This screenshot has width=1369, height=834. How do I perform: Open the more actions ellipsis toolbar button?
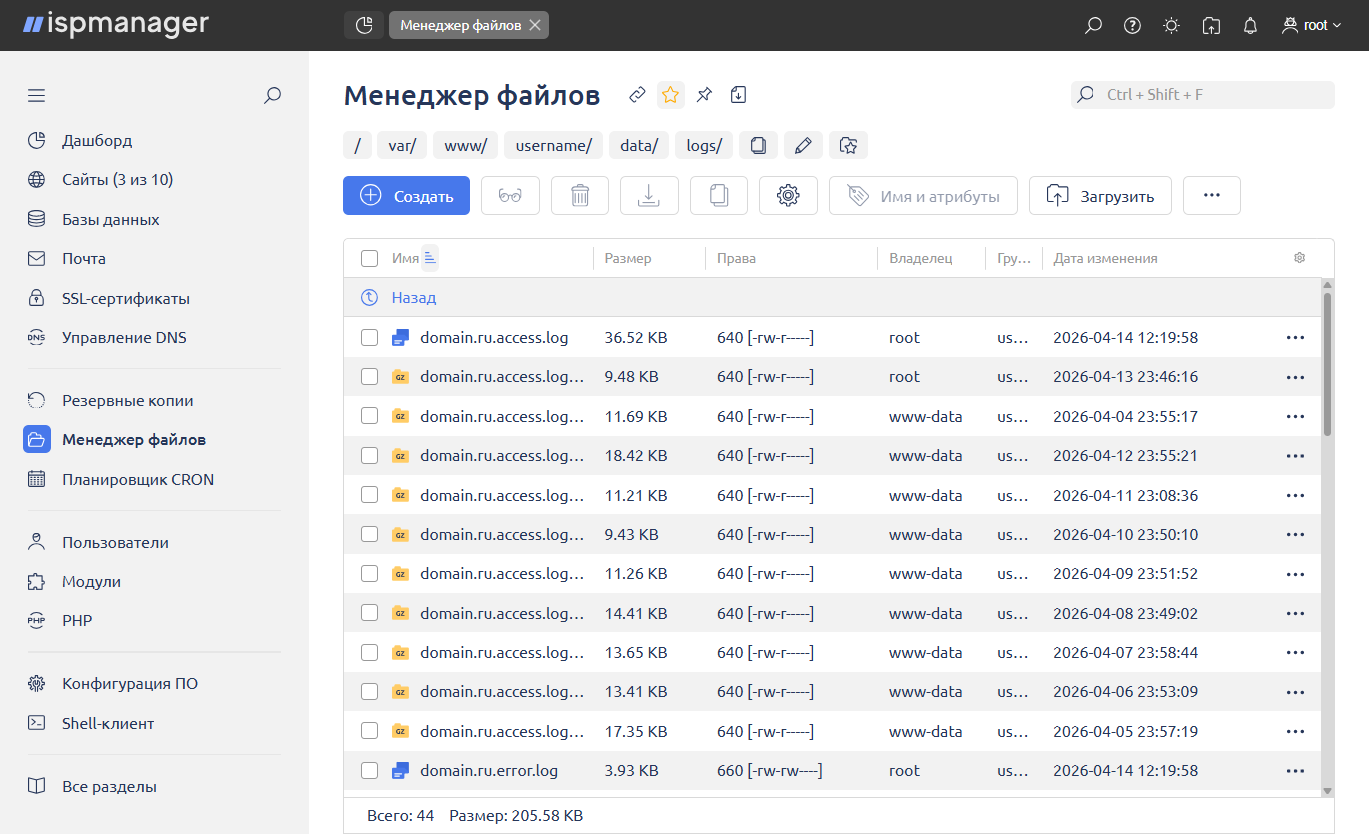[1211, 196]
